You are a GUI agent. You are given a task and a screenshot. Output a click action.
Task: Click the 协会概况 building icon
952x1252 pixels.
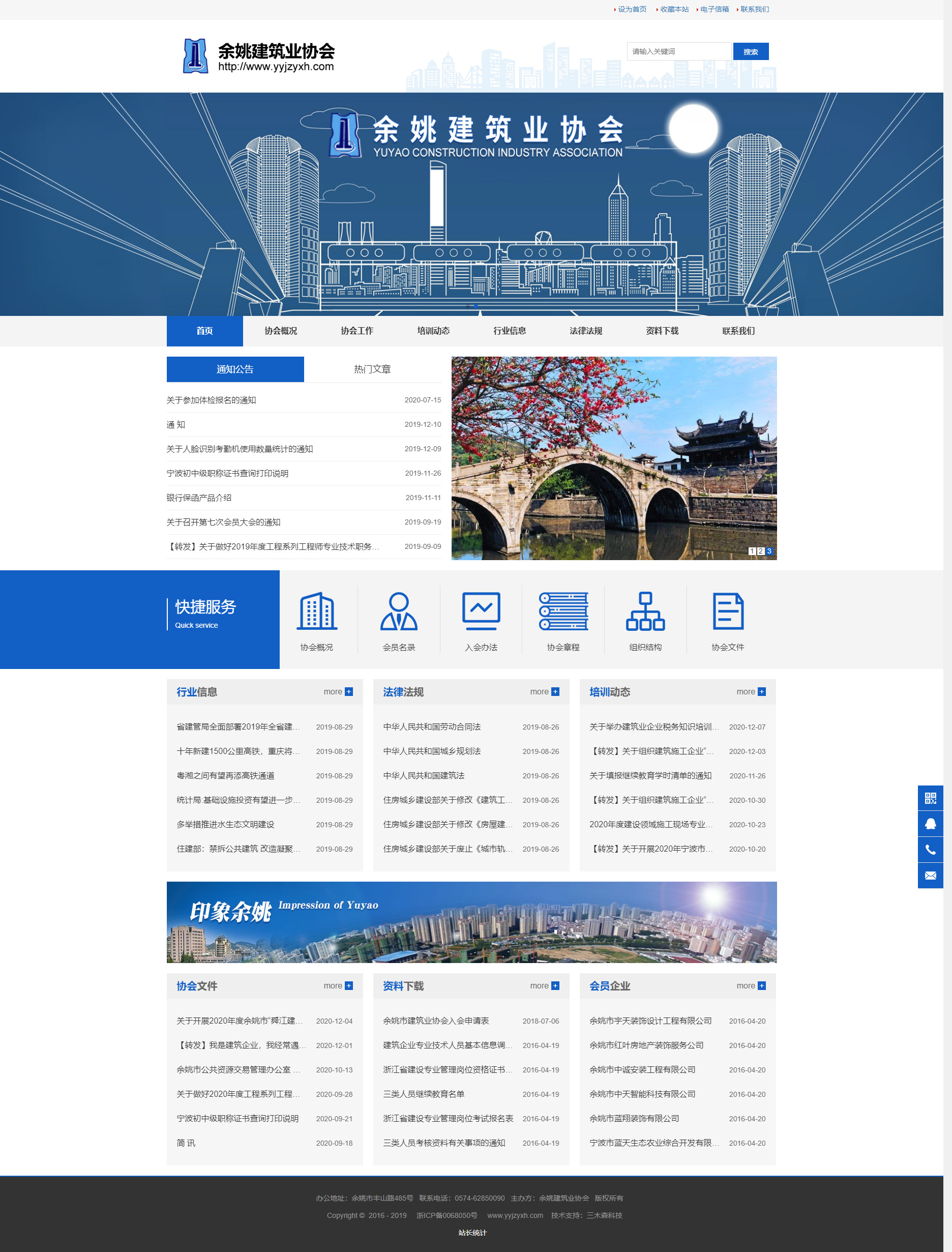317,612
